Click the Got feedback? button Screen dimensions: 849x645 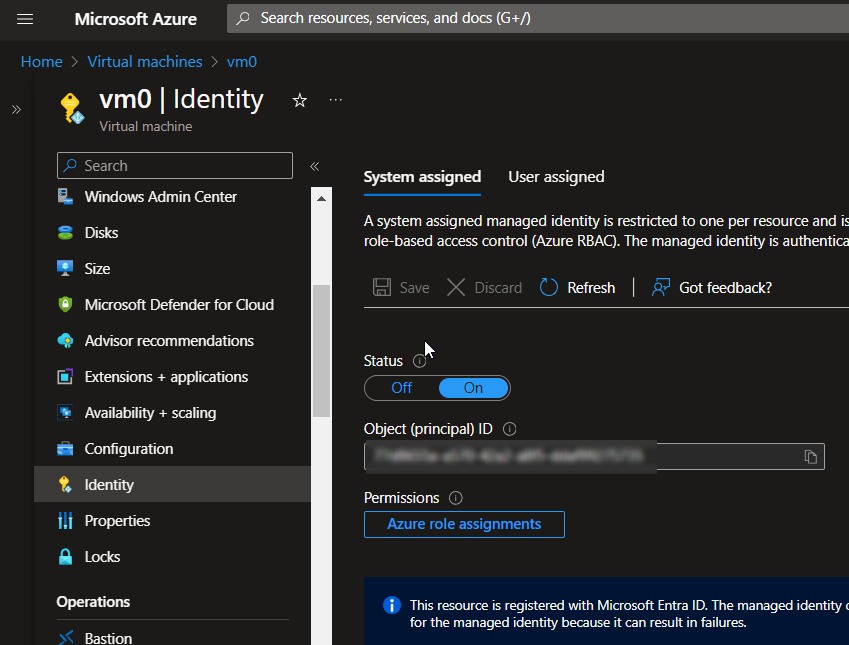click(711, 288)
